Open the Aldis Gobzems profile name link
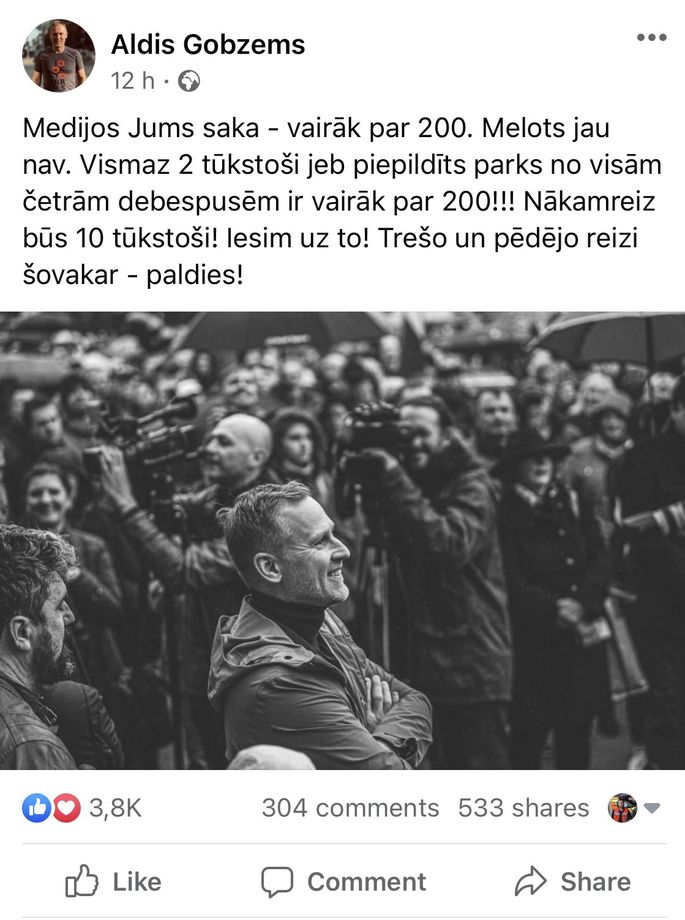685x920 pixels. coord(208,45)
